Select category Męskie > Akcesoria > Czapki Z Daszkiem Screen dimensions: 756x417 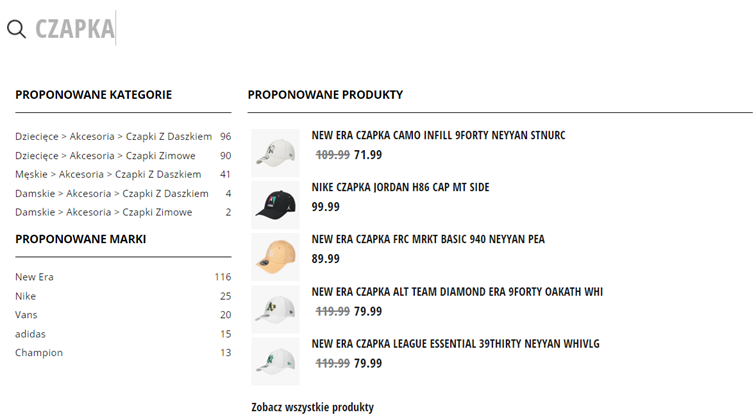123,174
